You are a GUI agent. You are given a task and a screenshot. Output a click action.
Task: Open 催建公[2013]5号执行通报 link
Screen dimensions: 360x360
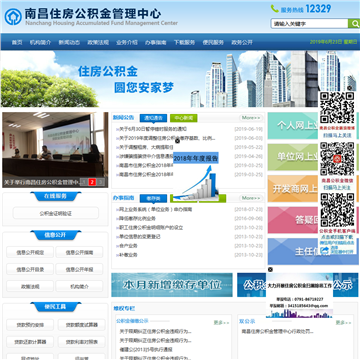[x=146, y=349]
